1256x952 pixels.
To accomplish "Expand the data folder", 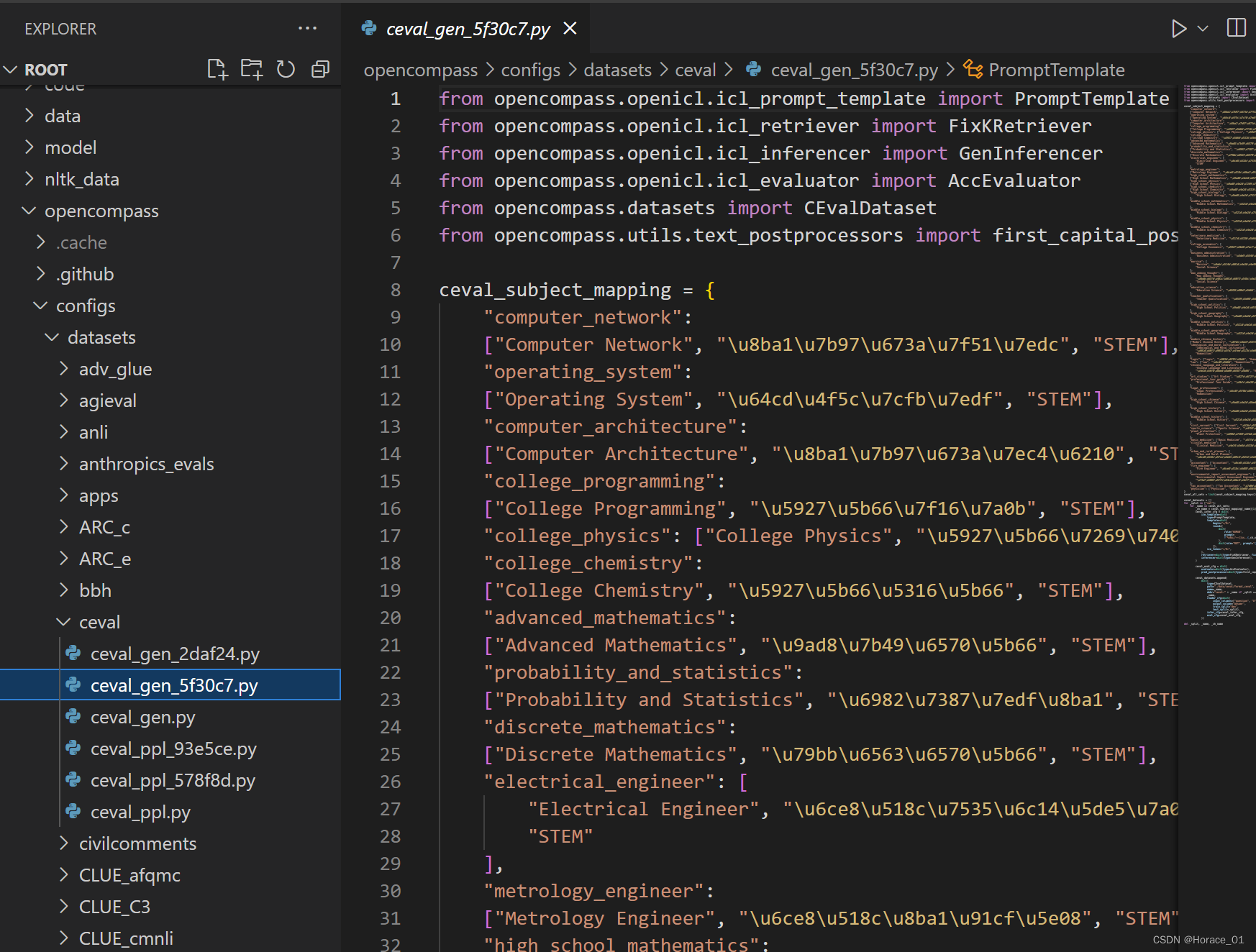I will click(x=62, y=116).
